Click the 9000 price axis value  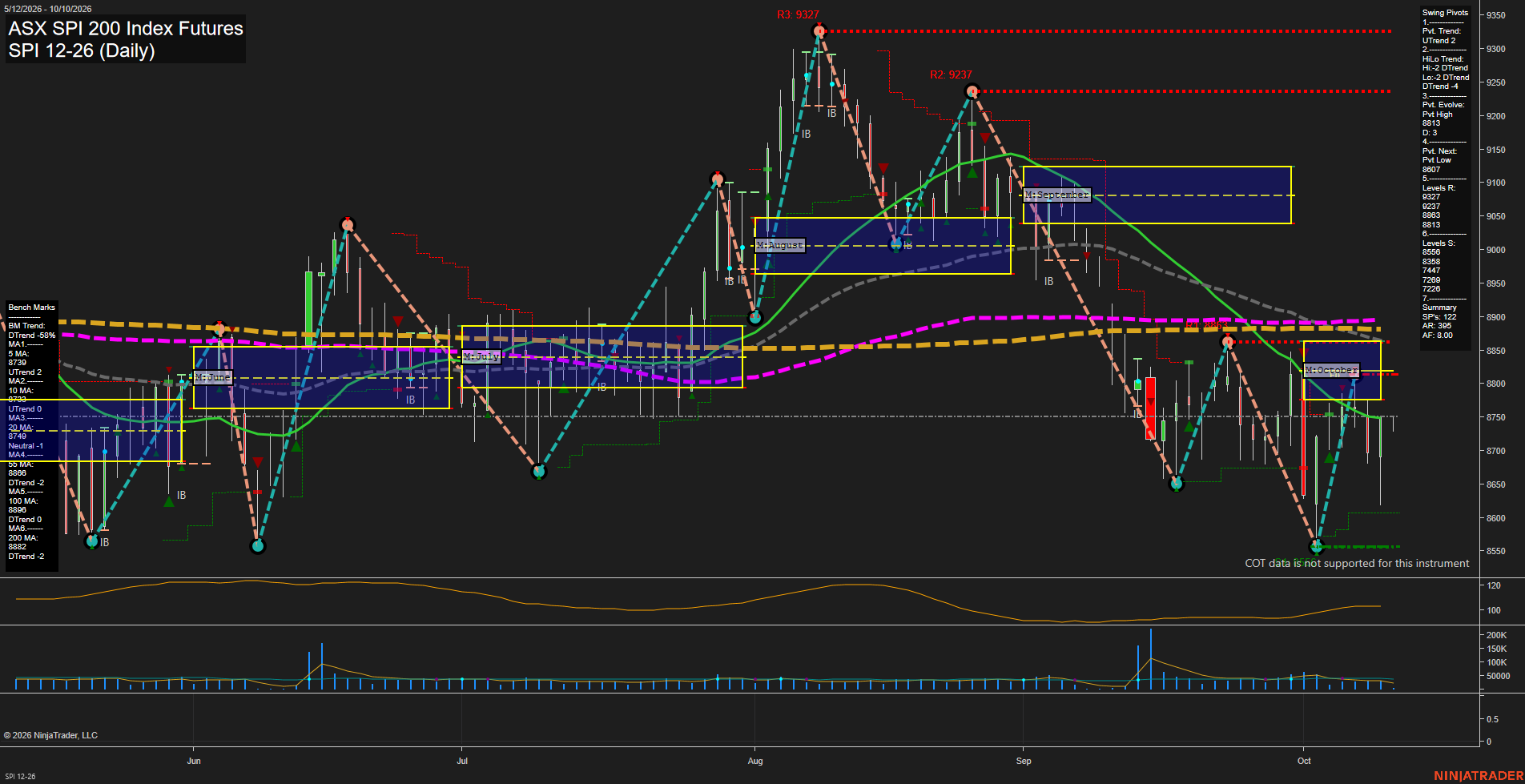1495,250
